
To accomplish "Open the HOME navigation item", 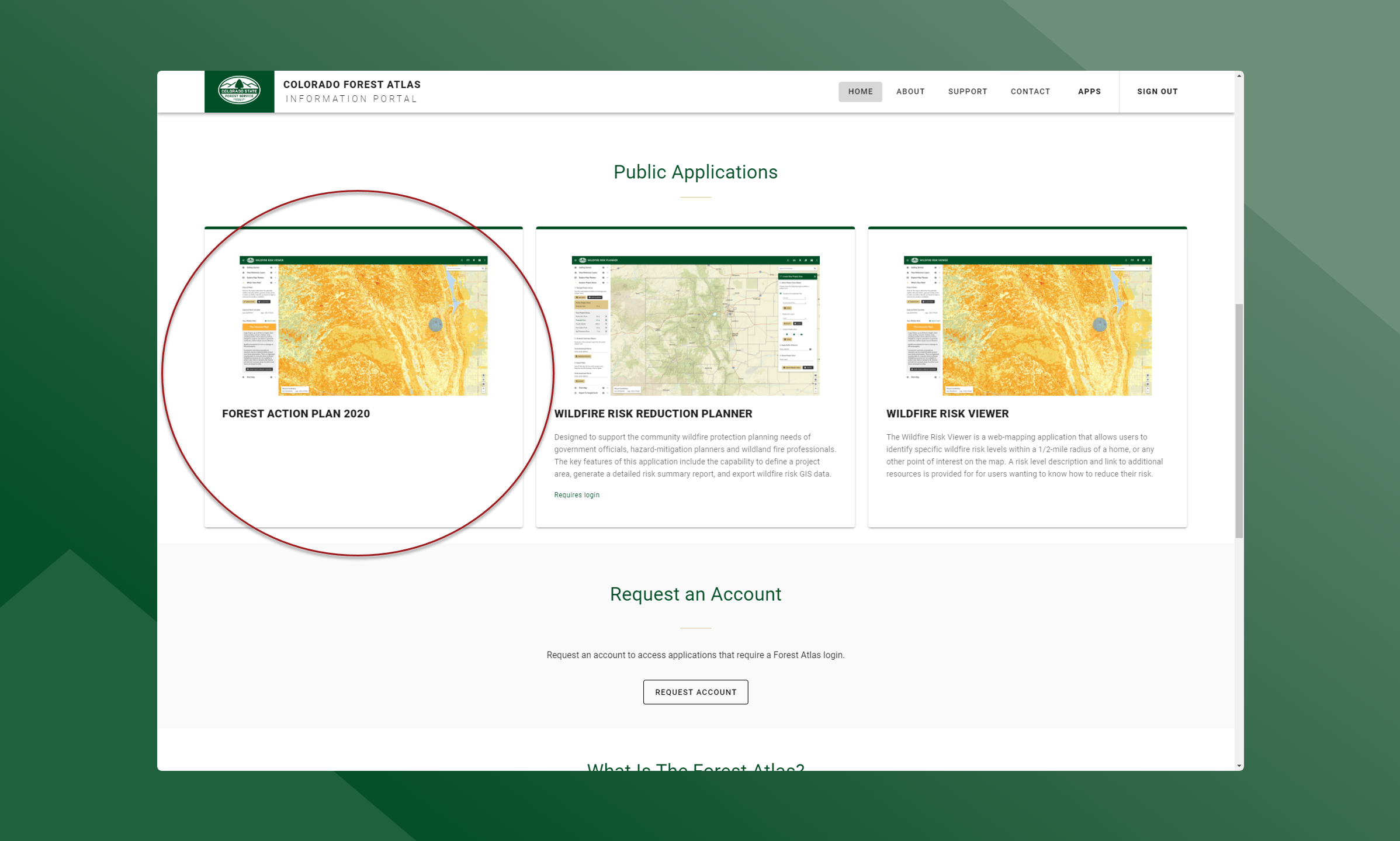I will tap(860, 92).
